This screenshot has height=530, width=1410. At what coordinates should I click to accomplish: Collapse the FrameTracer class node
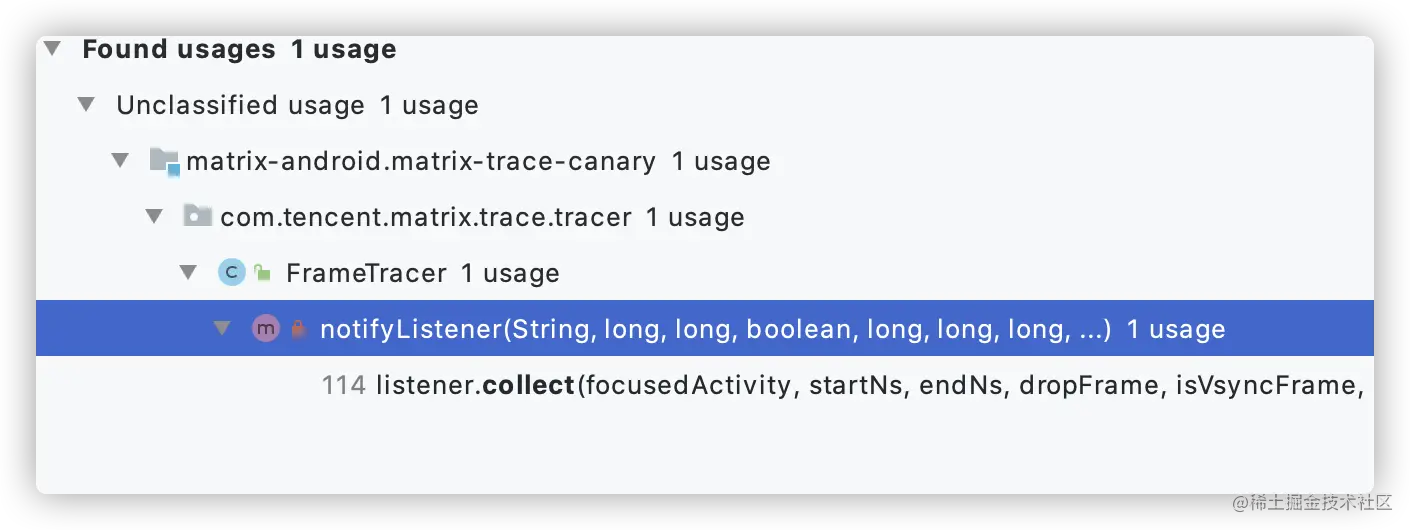[189, 273]
